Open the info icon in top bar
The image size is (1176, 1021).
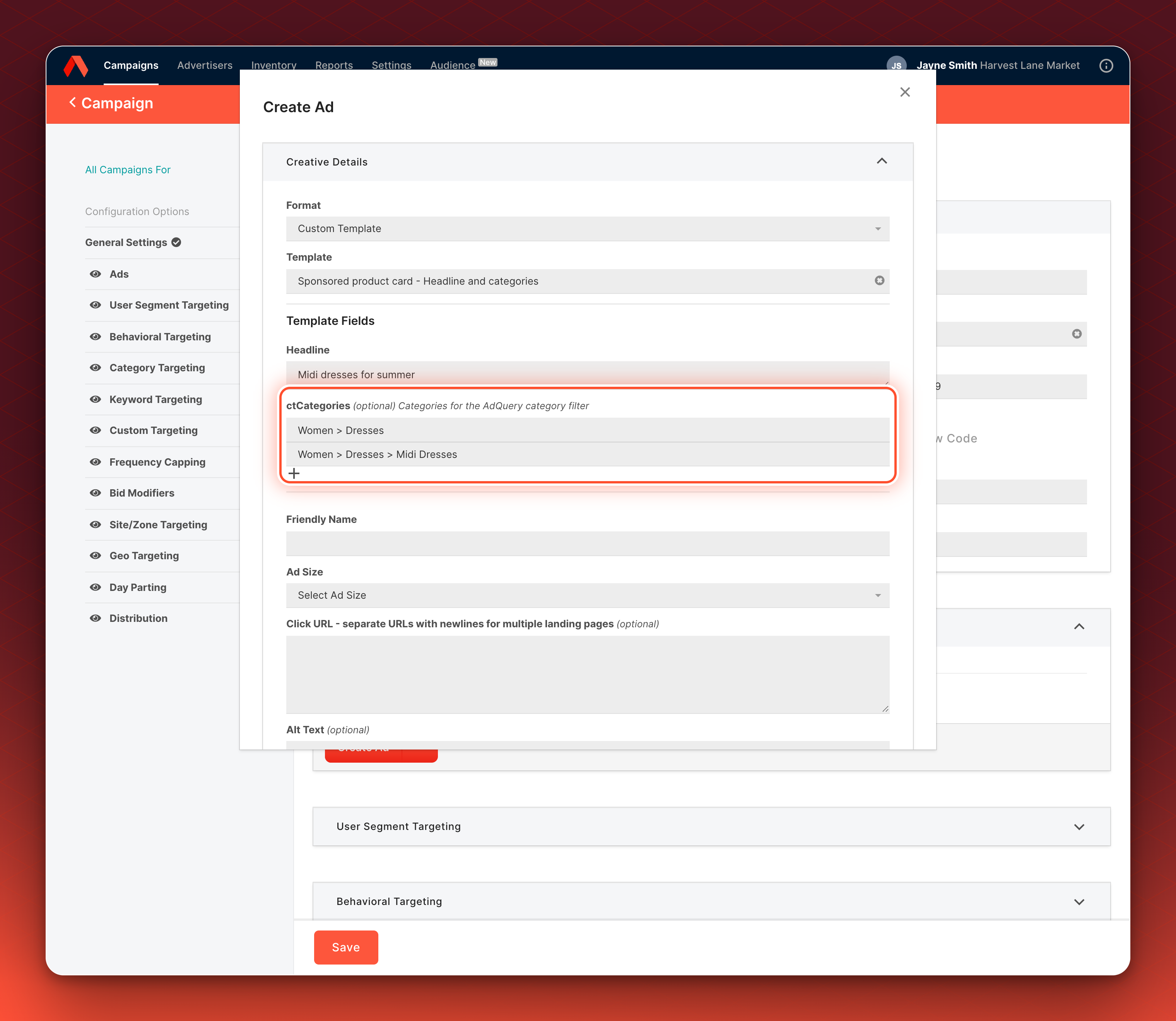pyautogui.click(x=1106, y=65)
